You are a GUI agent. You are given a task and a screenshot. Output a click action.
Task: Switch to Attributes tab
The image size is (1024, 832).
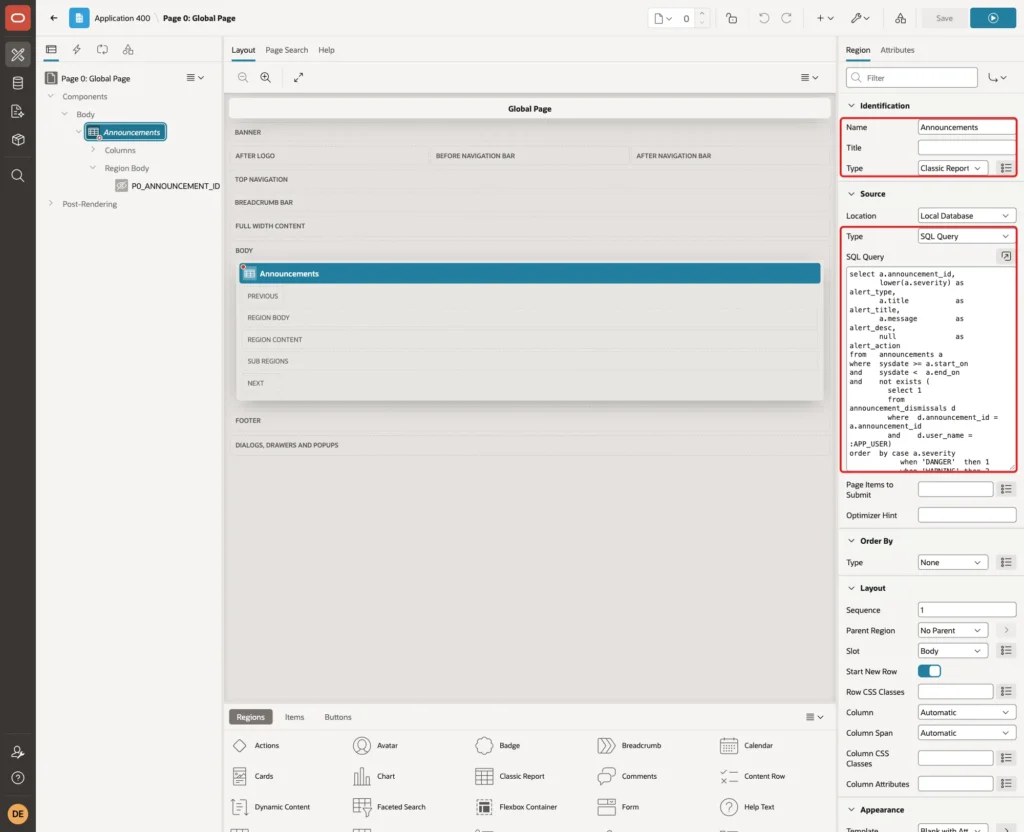click(897, 50)
